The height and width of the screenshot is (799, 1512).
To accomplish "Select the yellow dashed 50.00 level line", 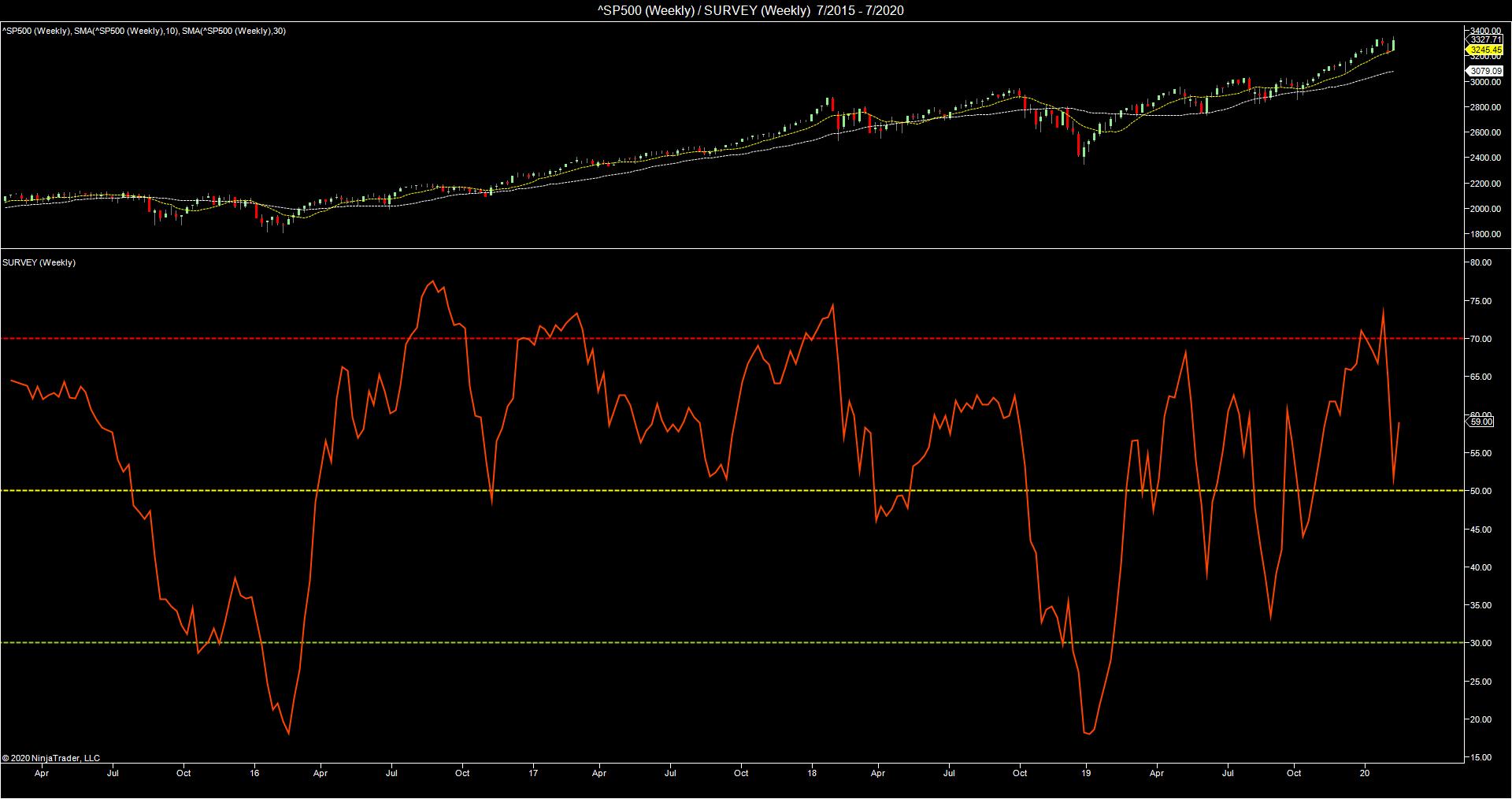I will click(732, 491).
